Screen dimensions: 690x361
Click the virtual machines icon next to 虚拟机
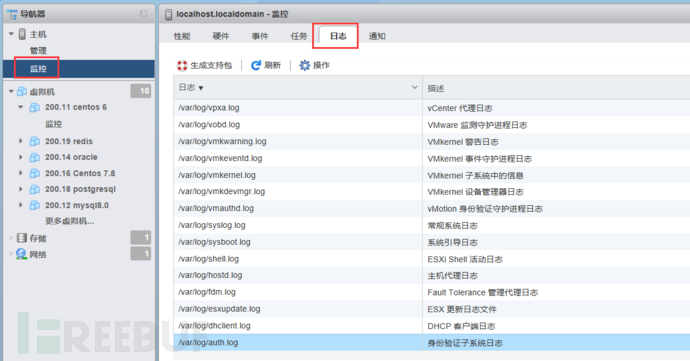tap(22, 92)
